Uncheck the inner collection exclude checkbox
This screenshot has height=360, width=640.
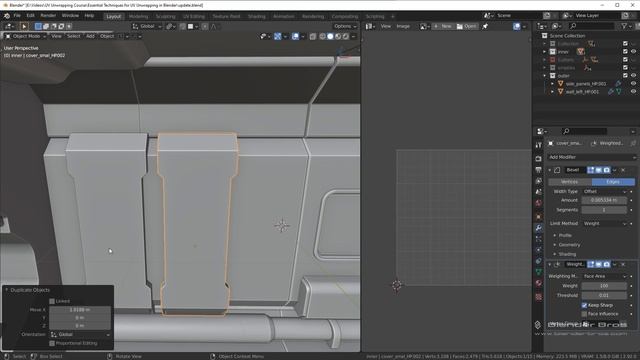click(625, 52)
